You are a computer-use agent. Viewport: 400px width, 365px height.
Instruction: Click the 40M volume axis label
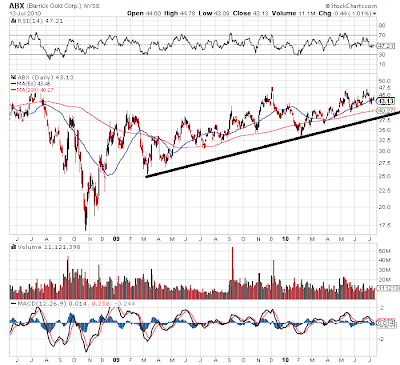tap(384, 261)
